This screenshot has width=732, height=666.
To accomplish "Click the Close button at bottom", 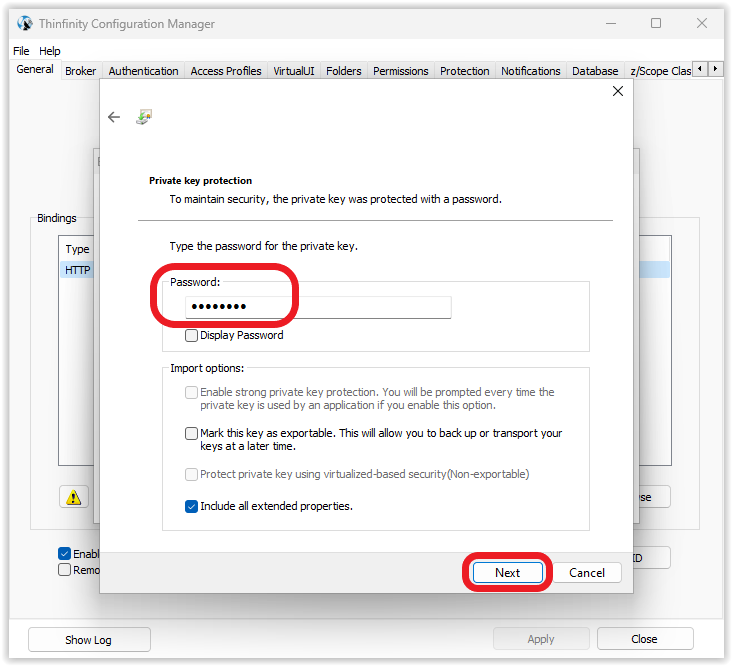I will 645,639.
